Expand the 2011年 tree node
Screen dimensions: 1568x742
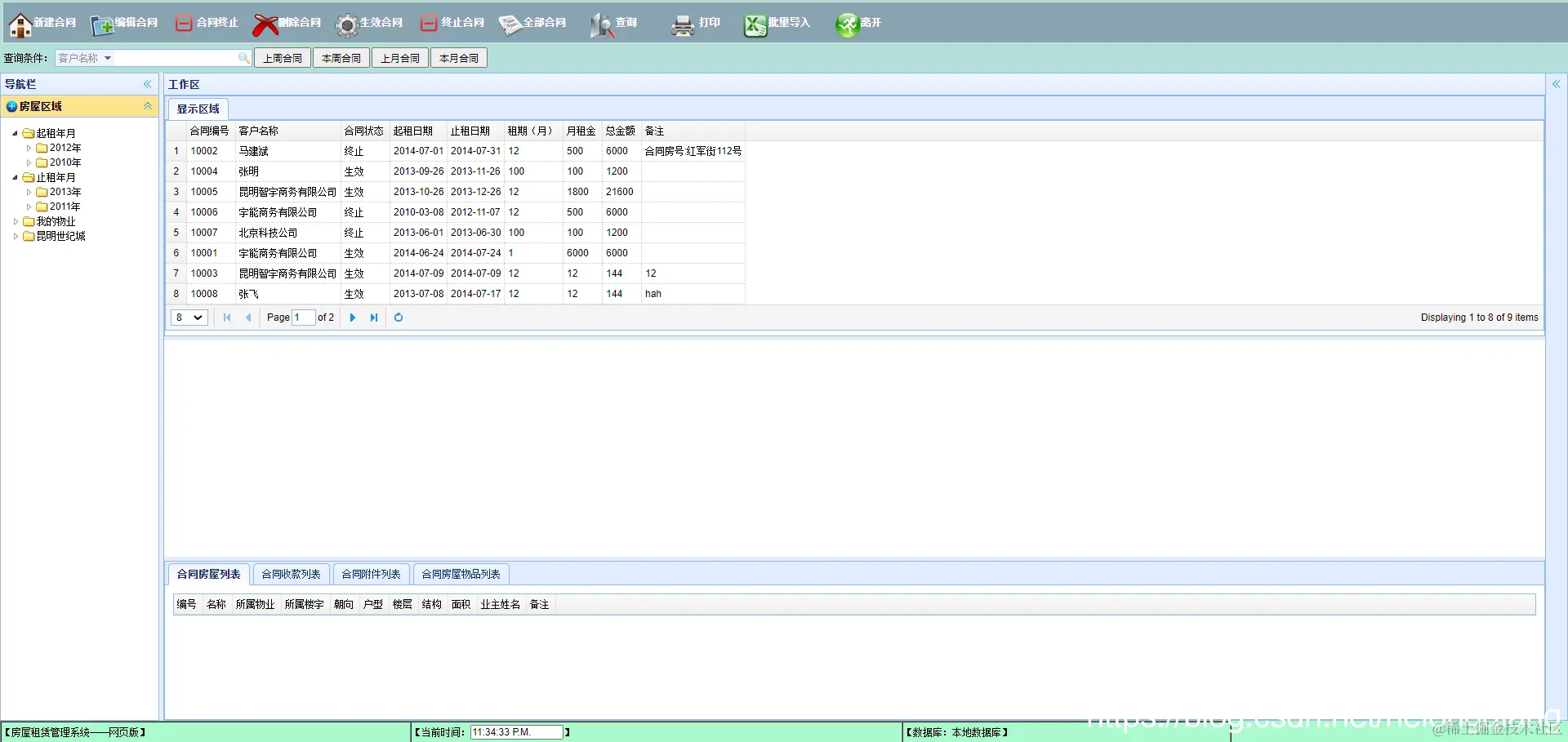(x=29, y=207)
